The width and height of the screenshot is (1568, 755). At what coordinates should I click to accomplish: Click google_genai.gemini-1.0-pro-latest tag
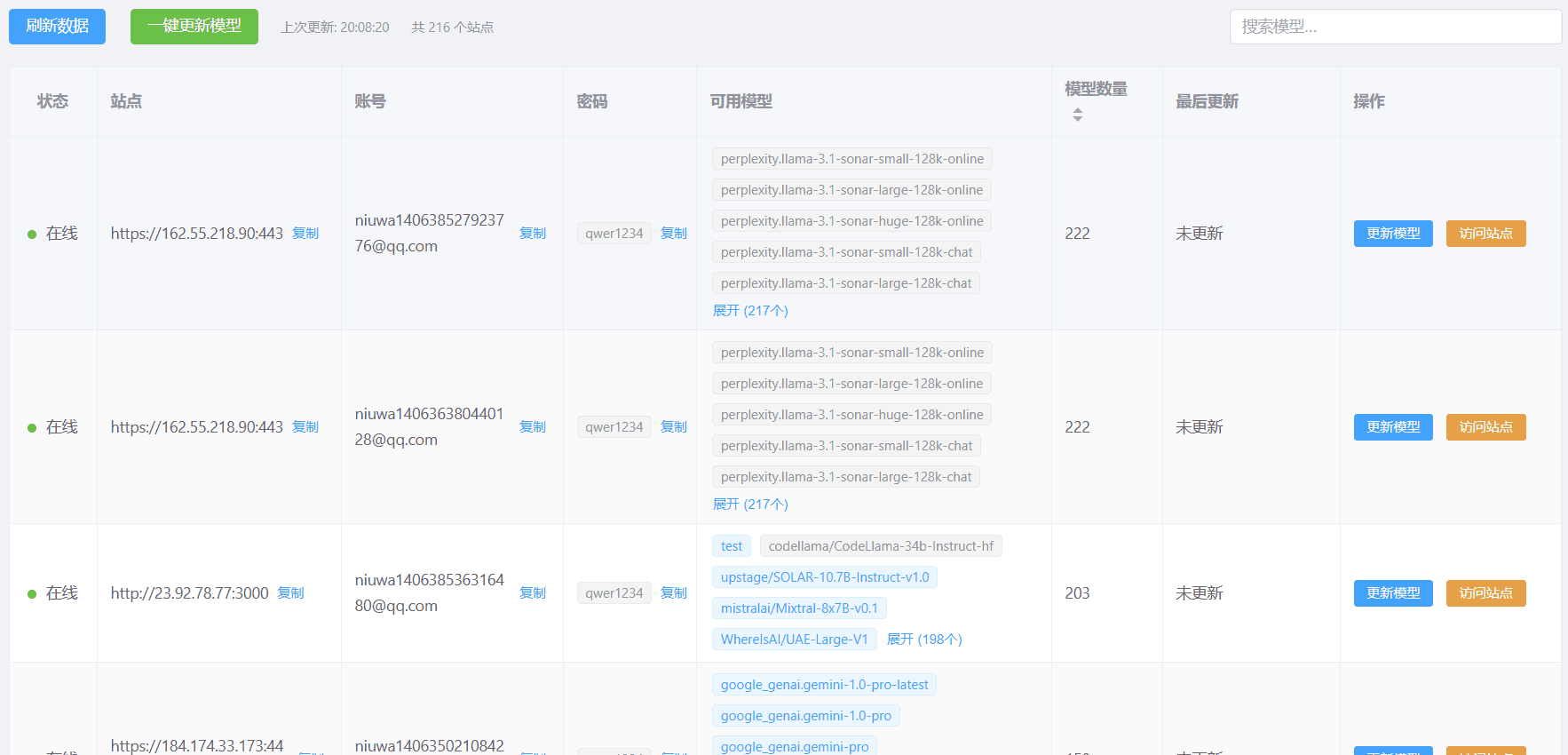pyautogui.click(x=824, y=685)
